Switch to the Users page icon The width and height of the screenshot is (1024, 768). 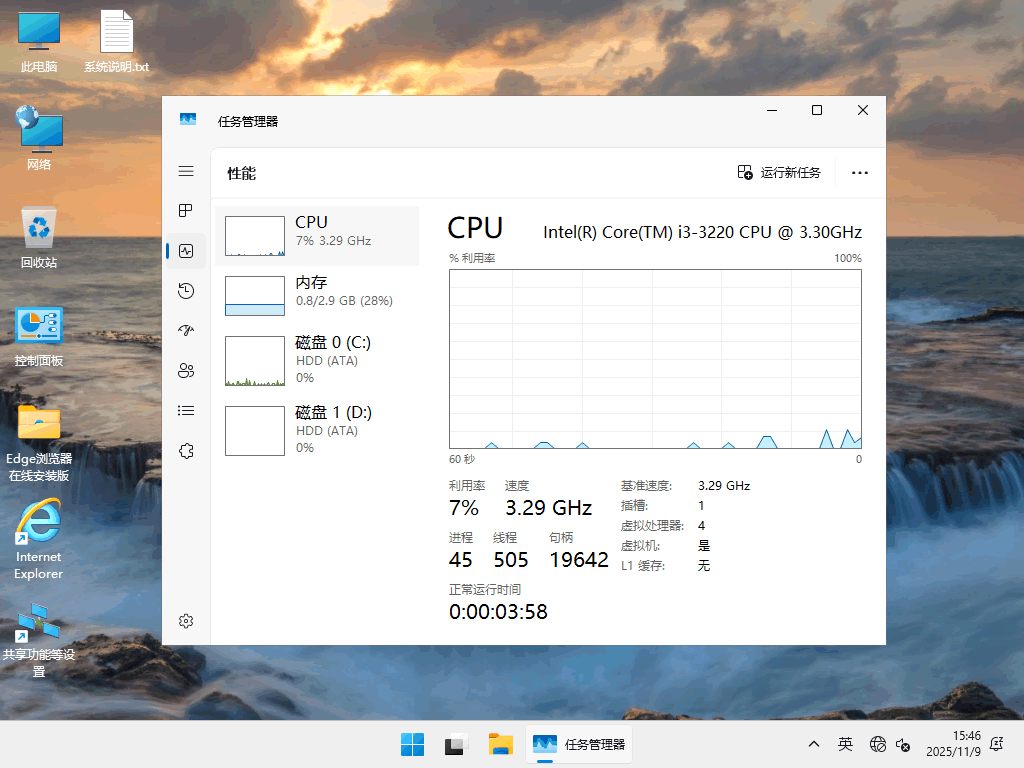click(x=186, y=371)
